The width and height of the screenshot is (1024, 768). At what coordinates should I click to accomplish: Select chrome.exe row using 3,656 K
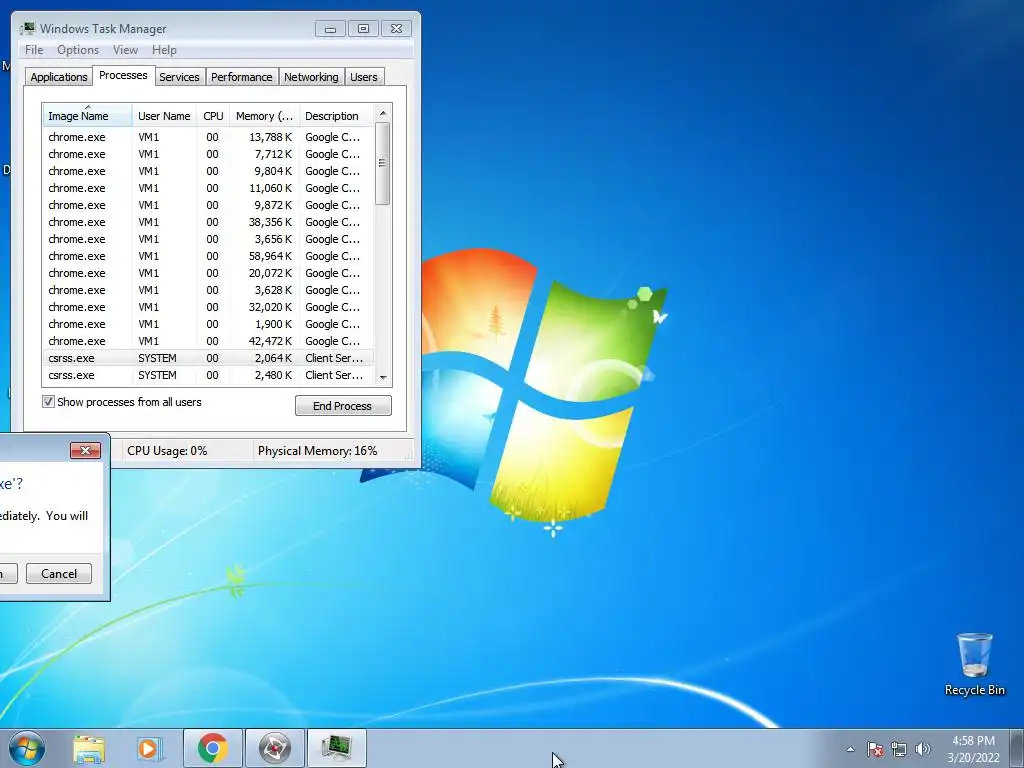pos(208,239)
